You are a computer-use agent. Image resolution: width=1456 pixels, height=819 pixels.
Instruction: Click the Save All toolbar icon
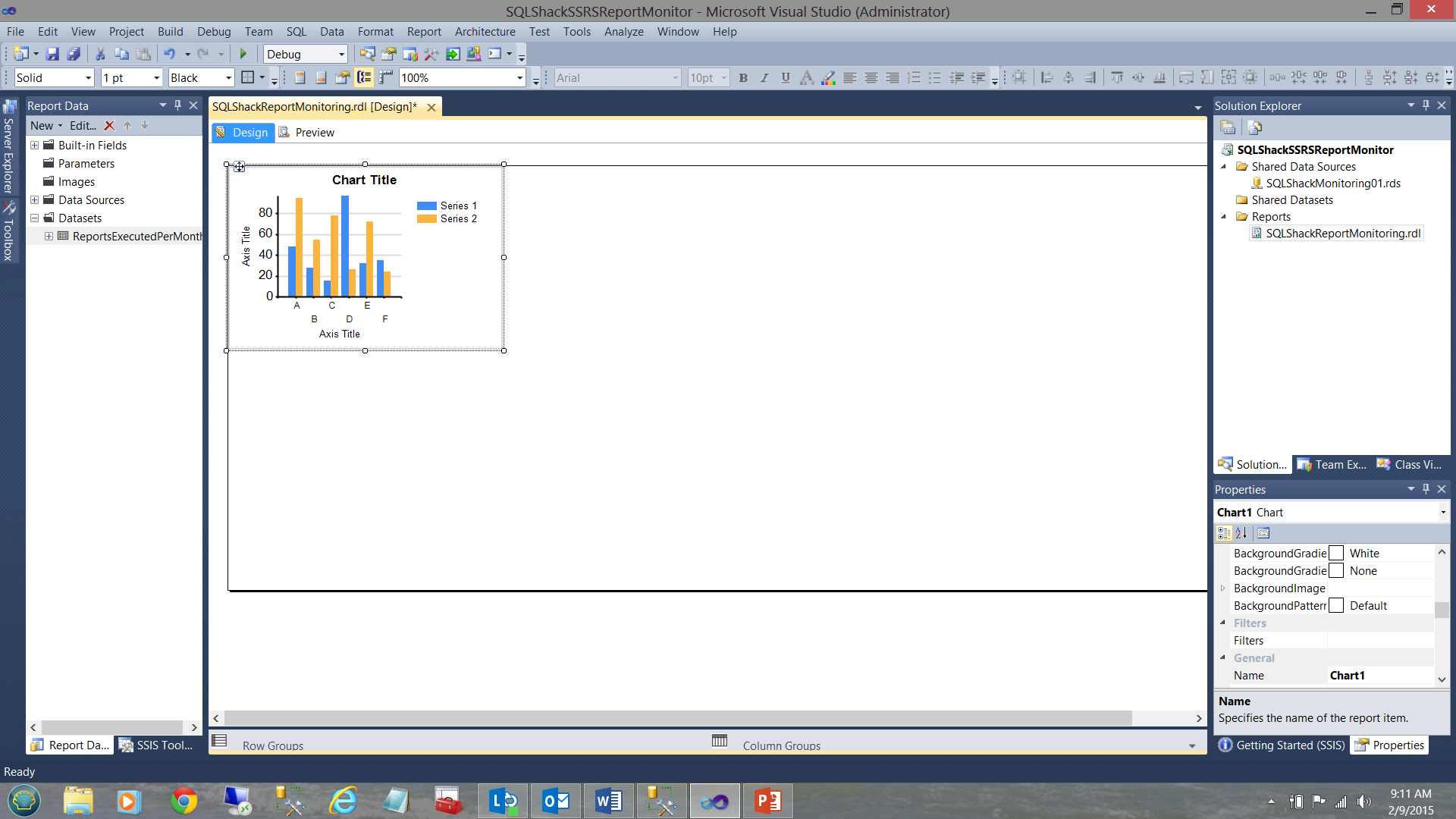[x=74, y=54]
